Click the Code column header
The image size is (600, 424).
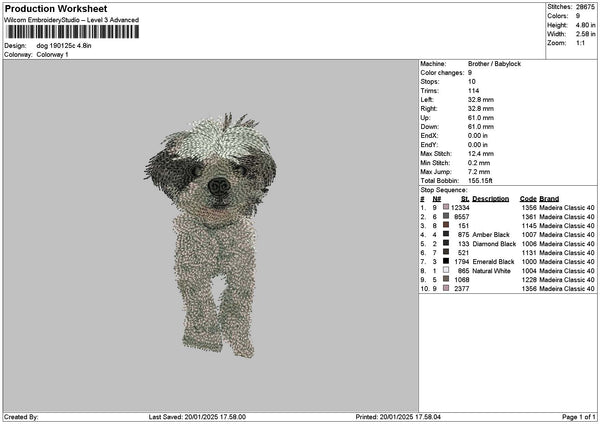528,198
